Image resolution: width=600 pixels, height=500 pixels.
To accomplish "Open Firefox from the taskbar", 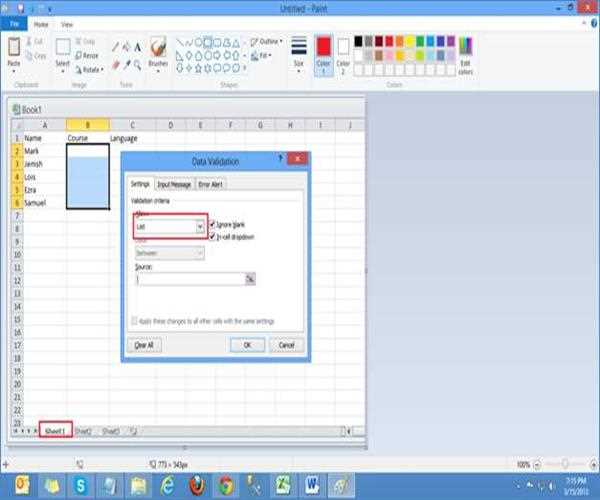I will [x=195, y=484].
